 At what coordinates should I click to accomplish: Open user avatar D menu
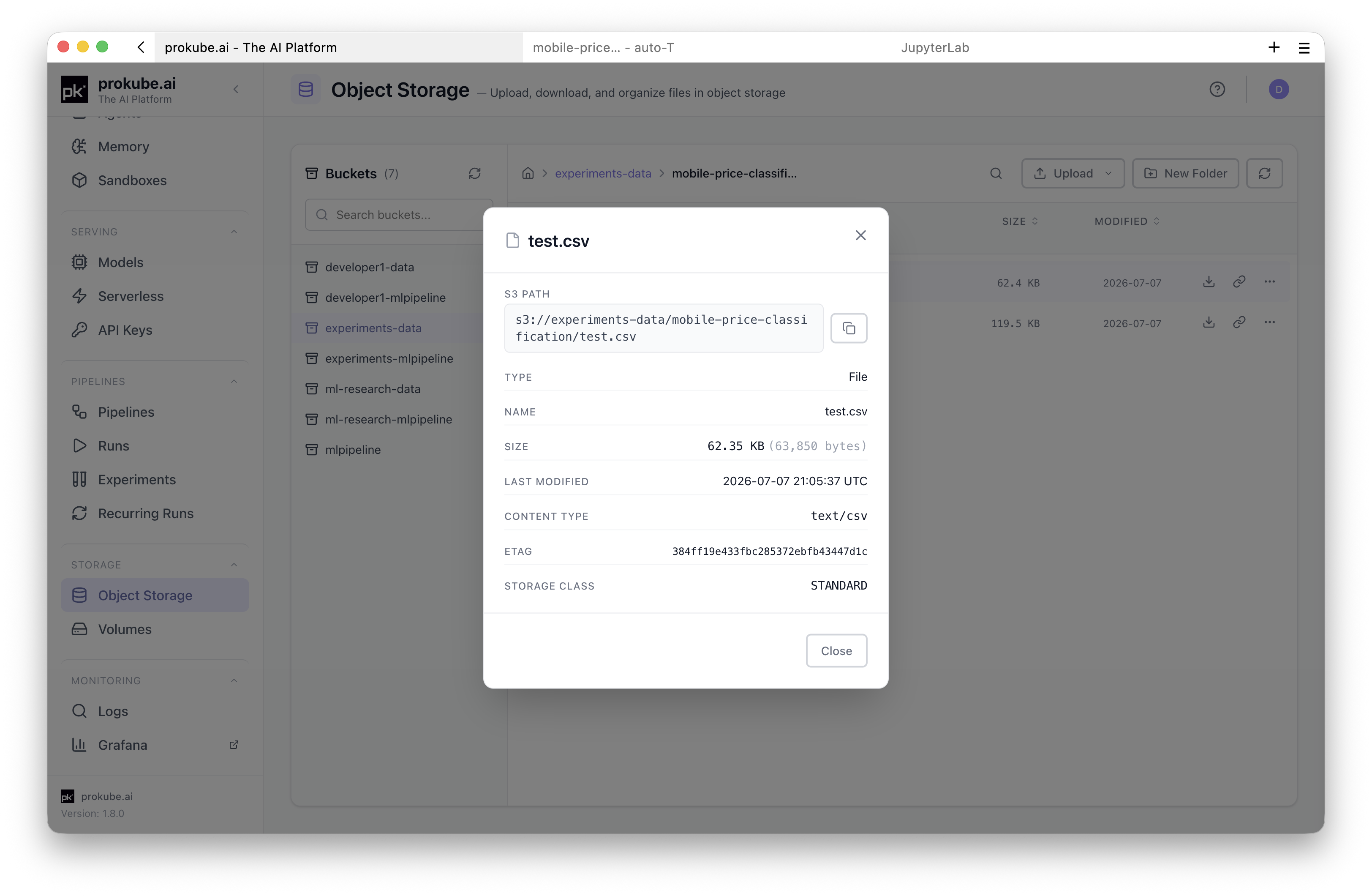coord(1279,90)
